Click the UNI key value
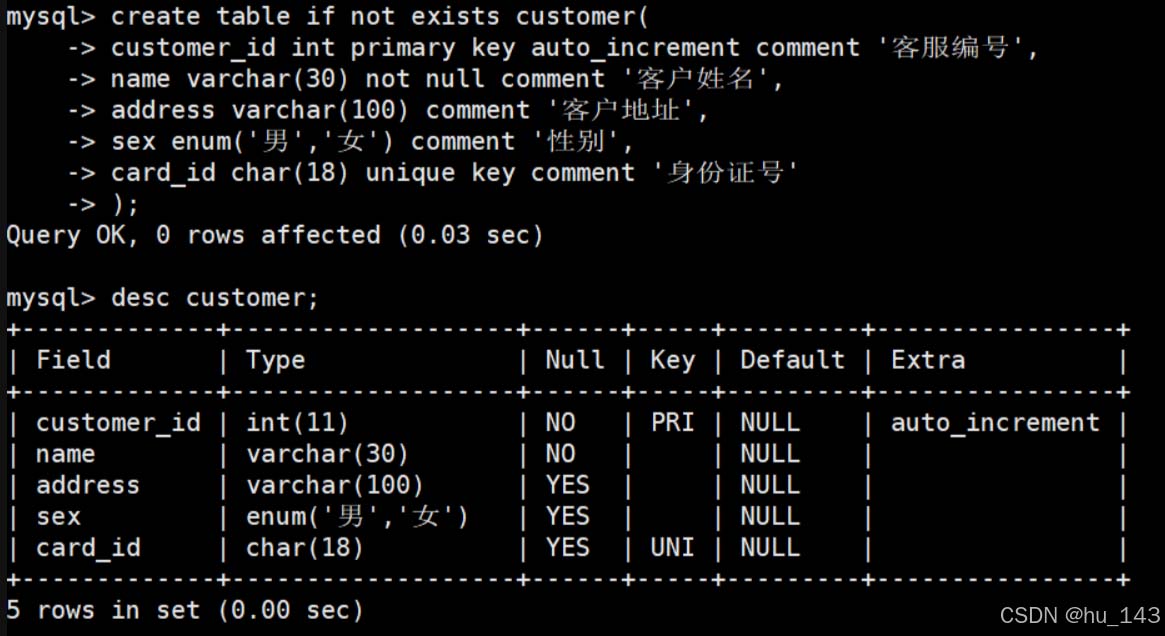Screen dimensions: 1165x636 point(672,548)
